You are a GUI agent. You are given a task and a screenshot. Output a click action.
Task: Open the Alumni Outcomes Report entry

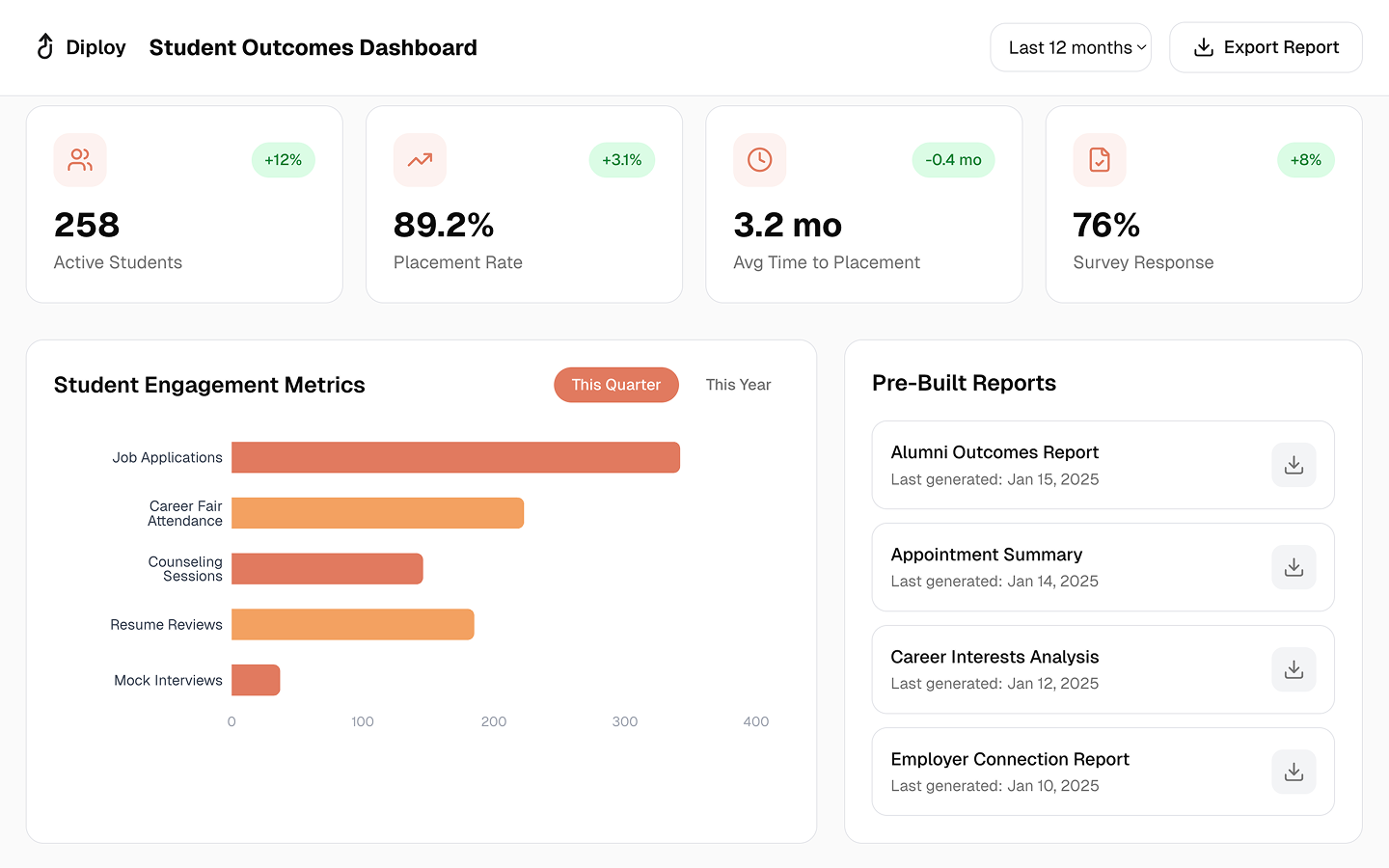pyautogui.click(x=994, y=452)
